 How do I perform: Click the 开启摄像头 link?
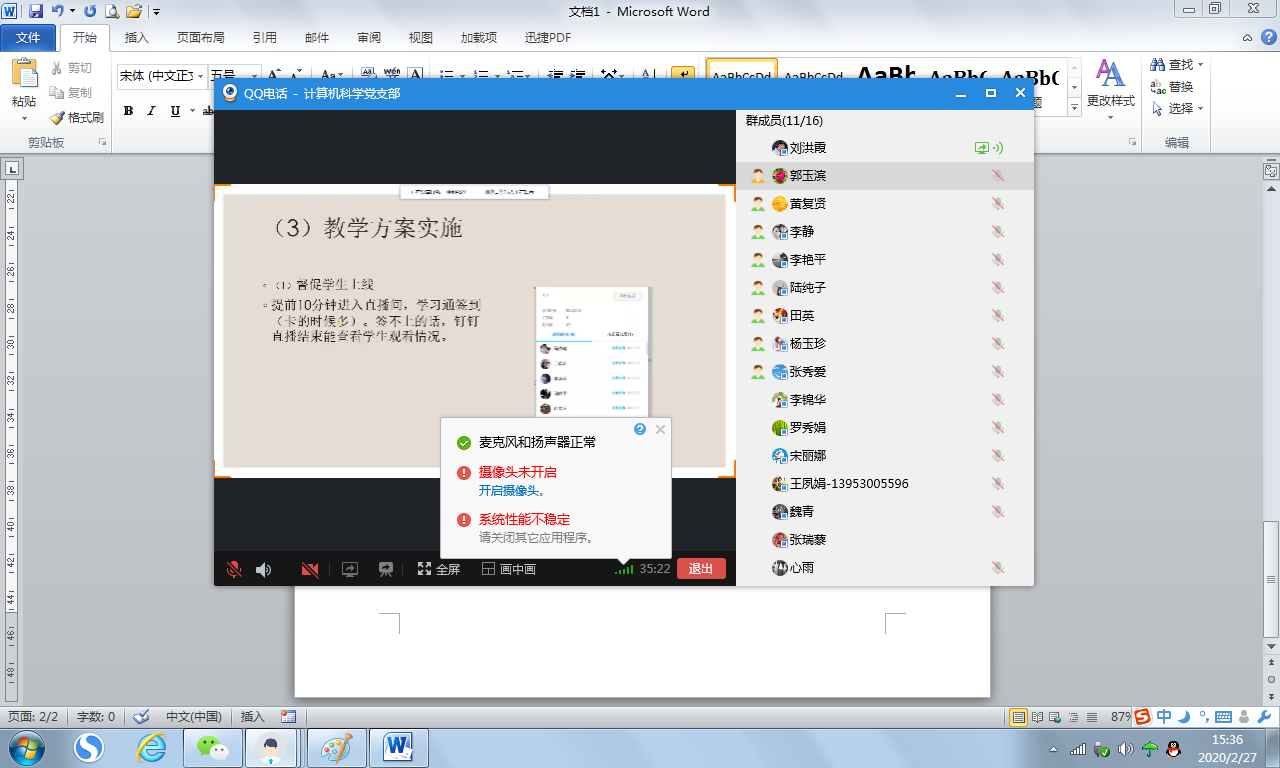coord(508,491)
